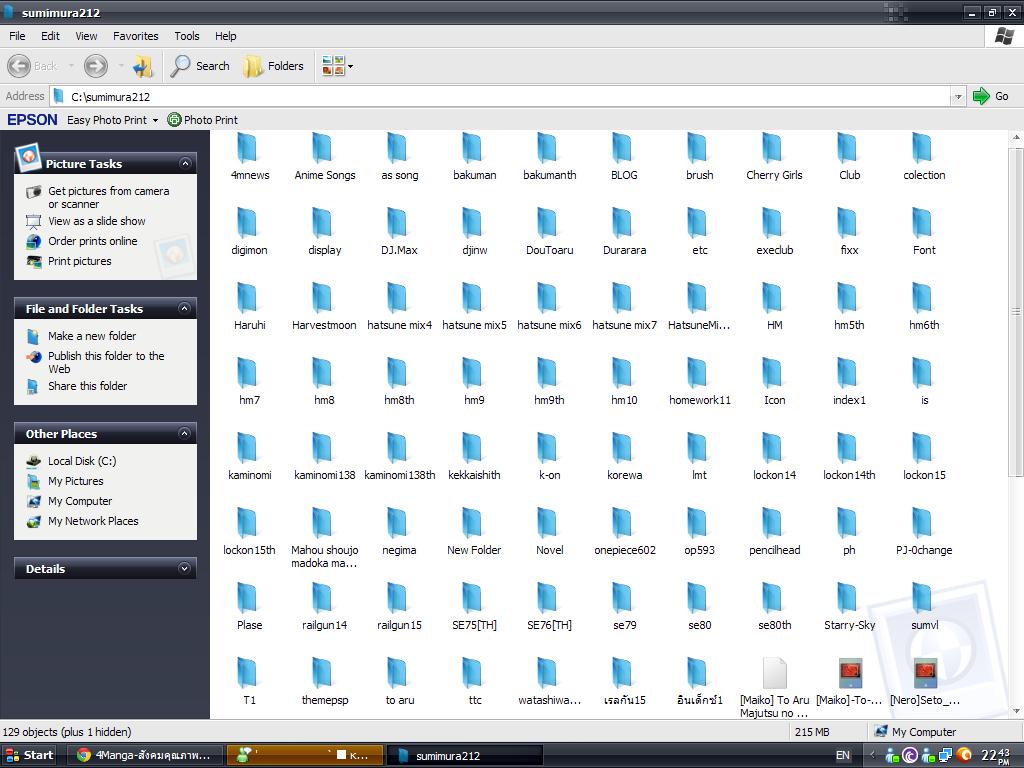The width and height of the screenshot is (1024, 768).
Task: Select the [Maiko] To Aru Majutsu file
Action: pyautogui.click(x=775, y=688)
